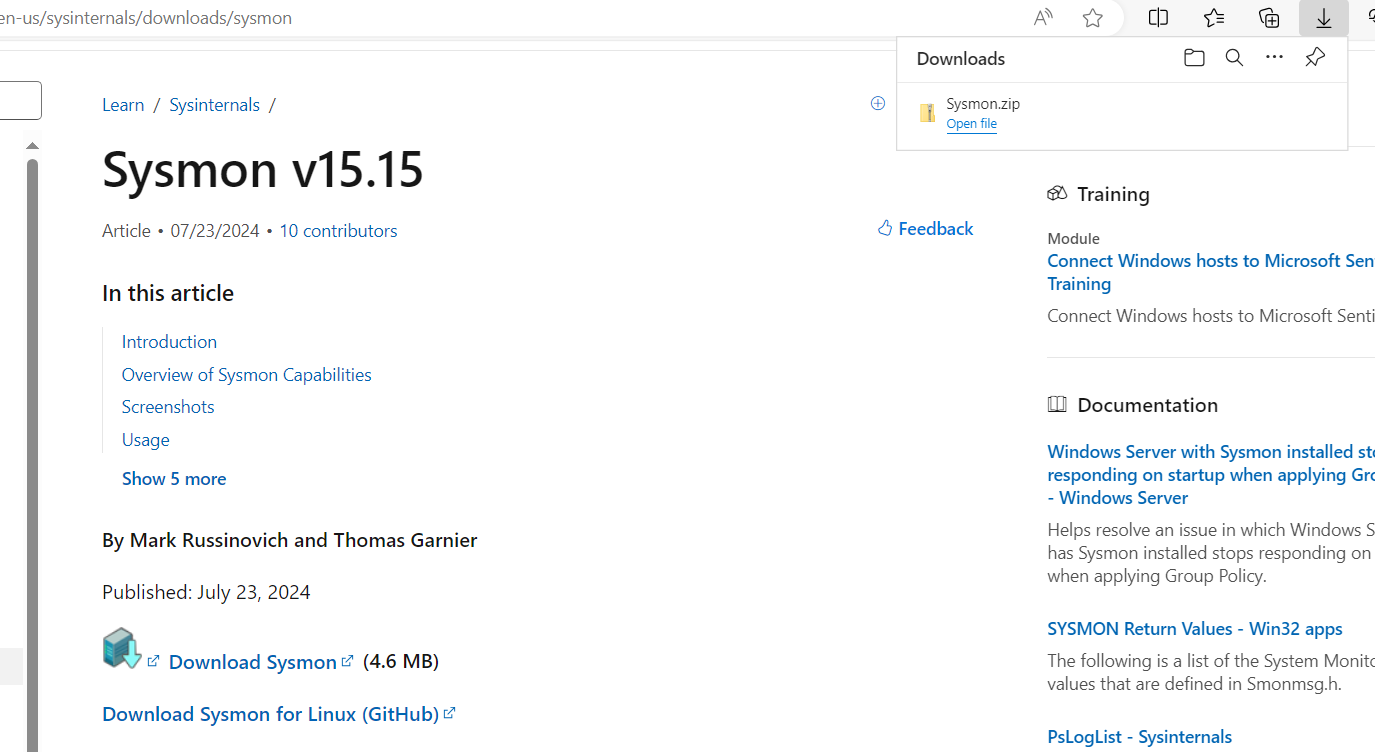
Task: Jump to Screenshots section
Action: click(x=168, y=406)
